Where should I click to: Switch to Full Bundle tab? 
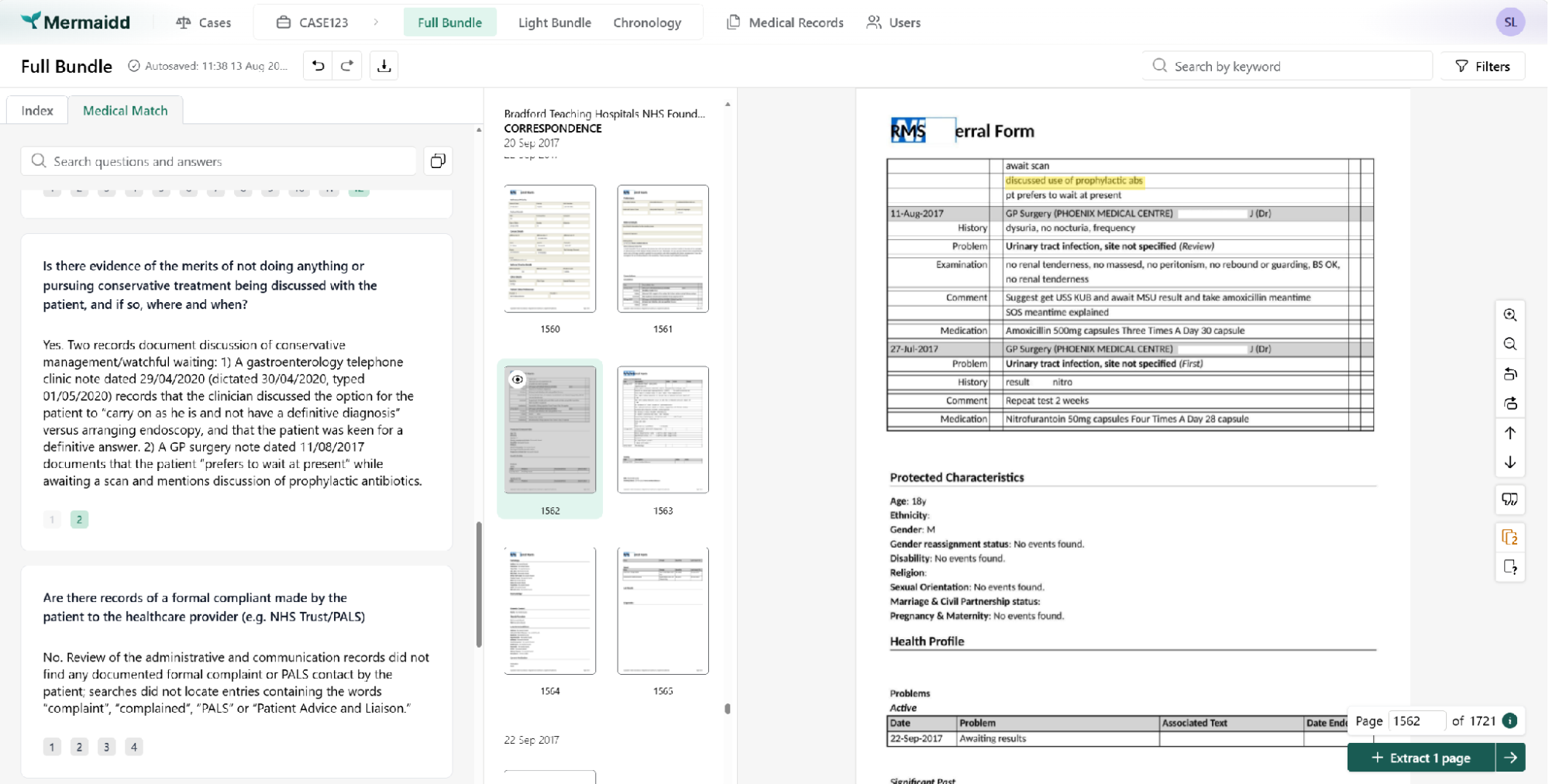[x=449, y=22]
